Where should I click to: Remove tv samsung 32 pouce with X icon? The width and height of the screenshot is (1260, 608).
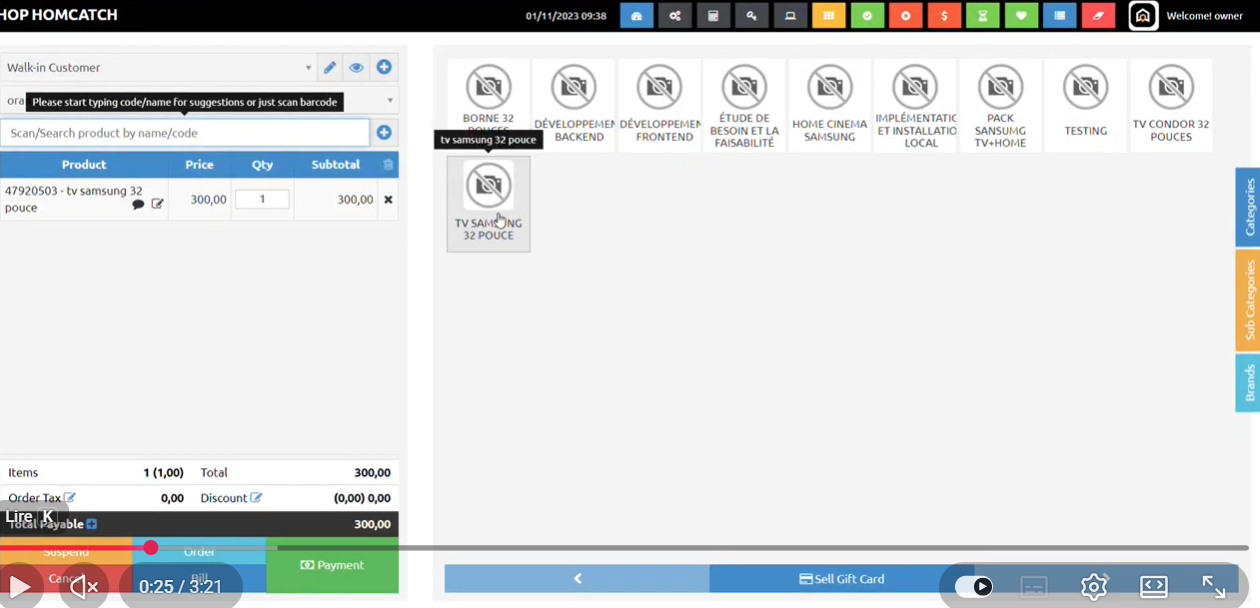tap(388, 199)
